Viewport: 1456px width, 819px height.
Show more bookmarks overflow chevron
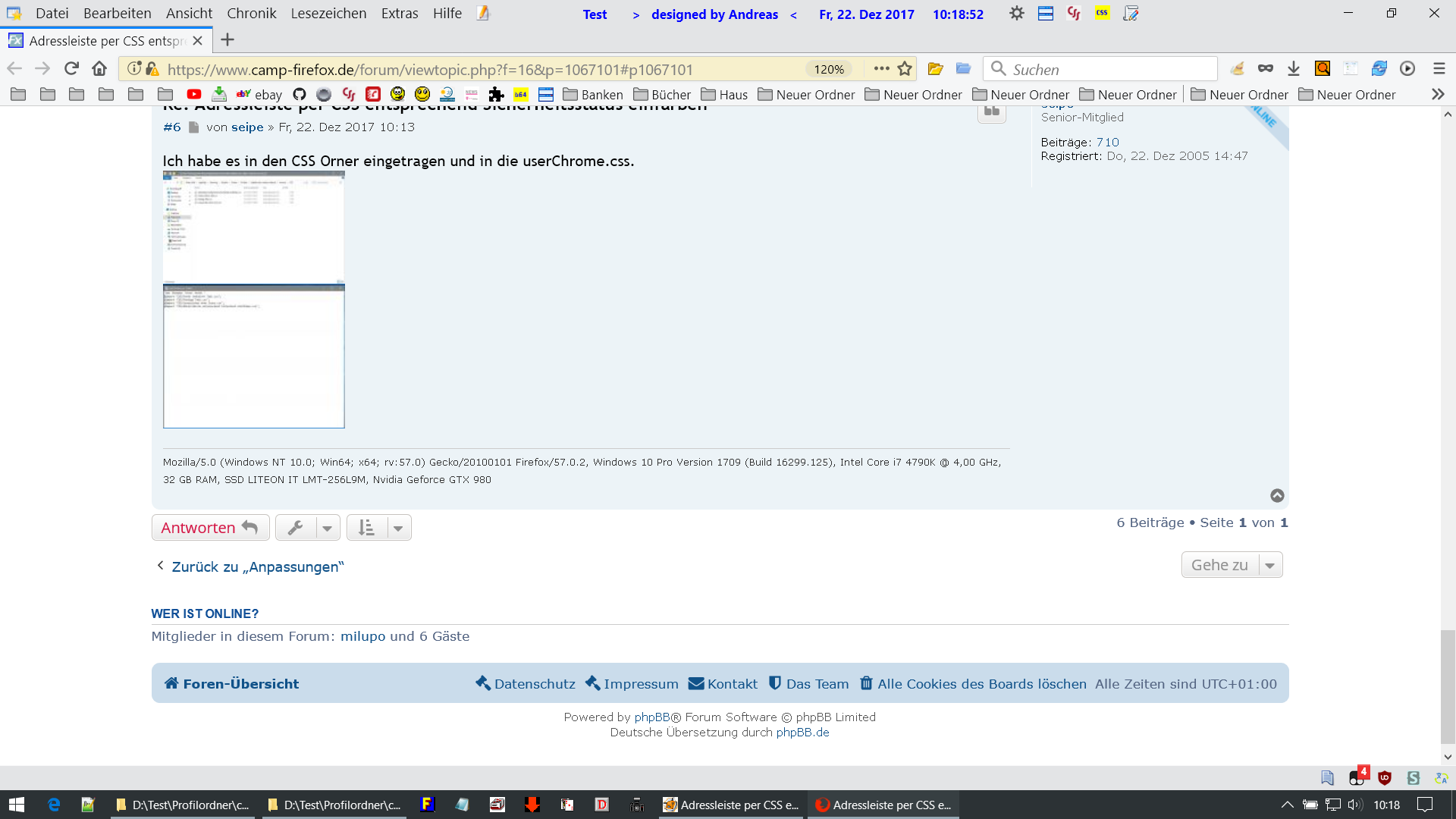pyautogui.click(x=1437, y=94)
